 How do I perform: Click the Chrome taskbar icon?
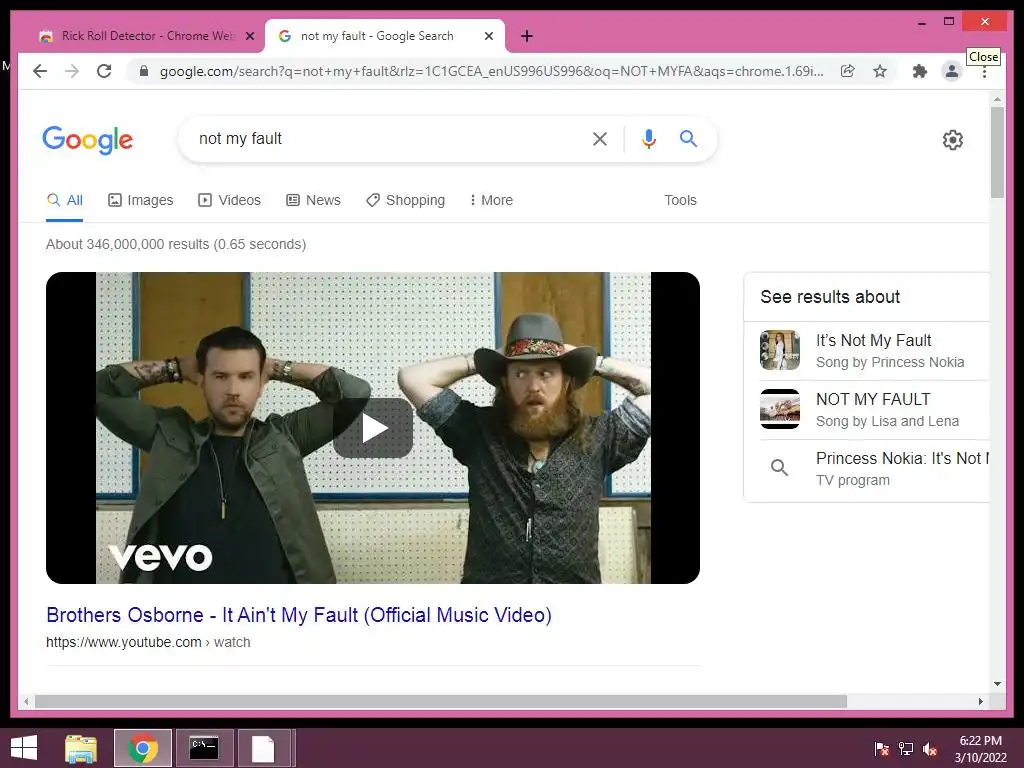(x=143, y=748)
